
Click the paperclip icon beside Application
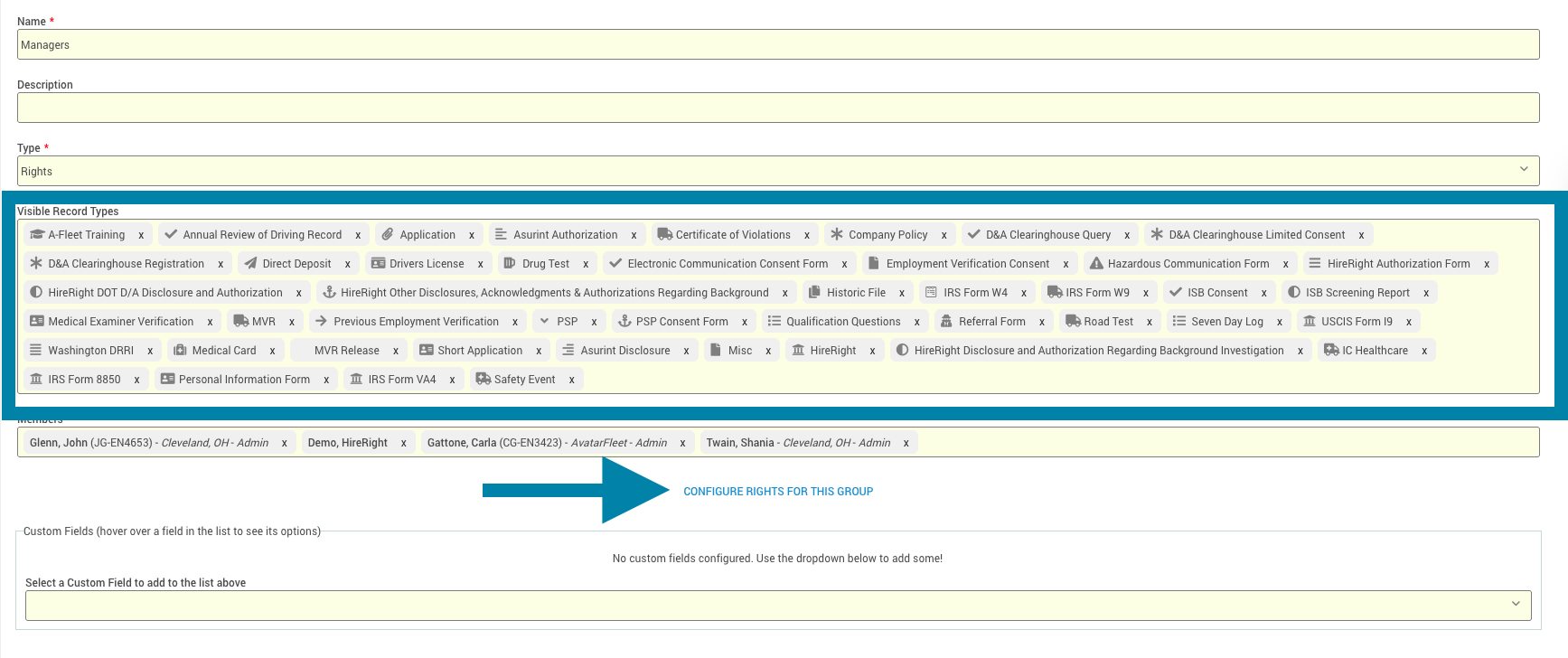(388, 235)
